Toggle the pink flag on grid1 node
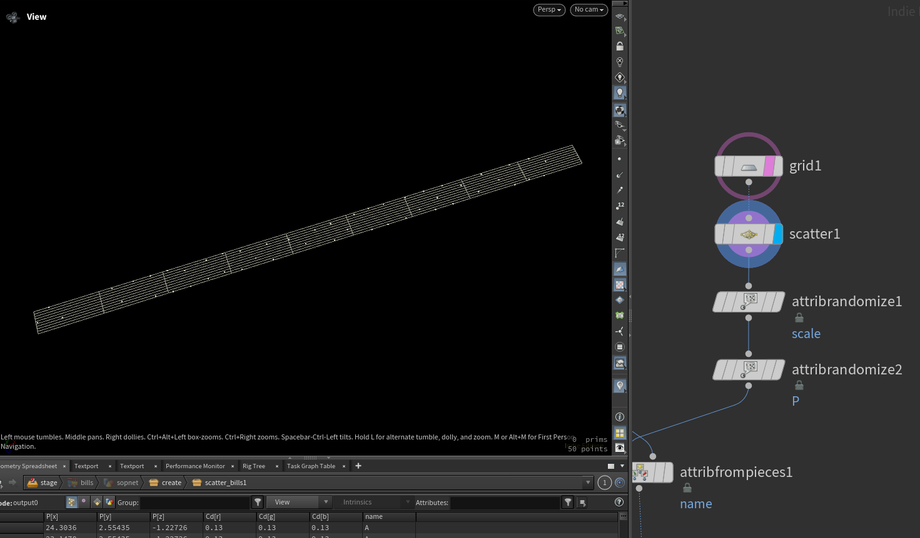Image resolution: width=920 pixels, height=538 pixels. click(770, 166)
